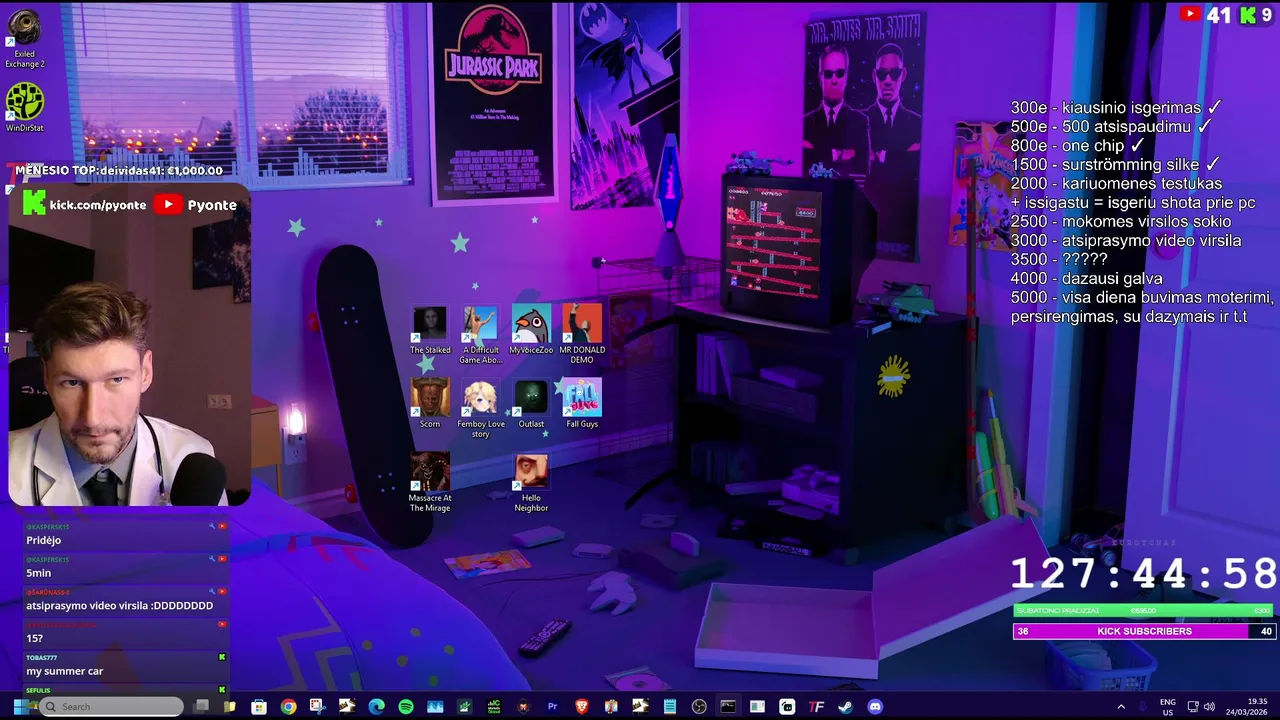1280x720 pixels.
Task: Open Spotify from the taskbar
Action: click(406, 707)
